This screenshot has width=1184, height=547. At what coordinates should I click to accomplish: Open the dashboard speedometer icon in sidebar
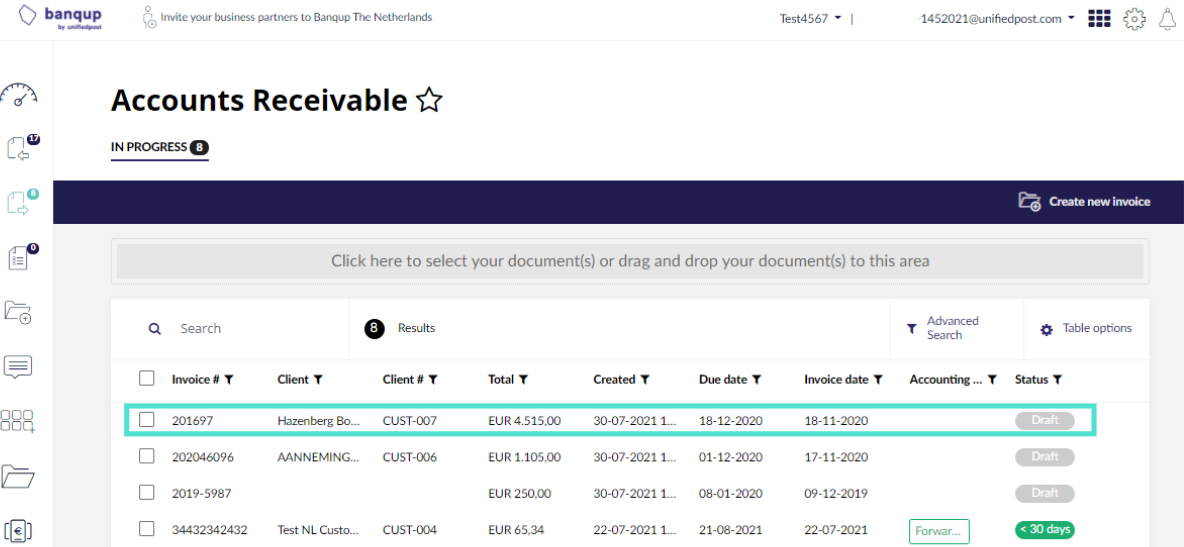19,95
